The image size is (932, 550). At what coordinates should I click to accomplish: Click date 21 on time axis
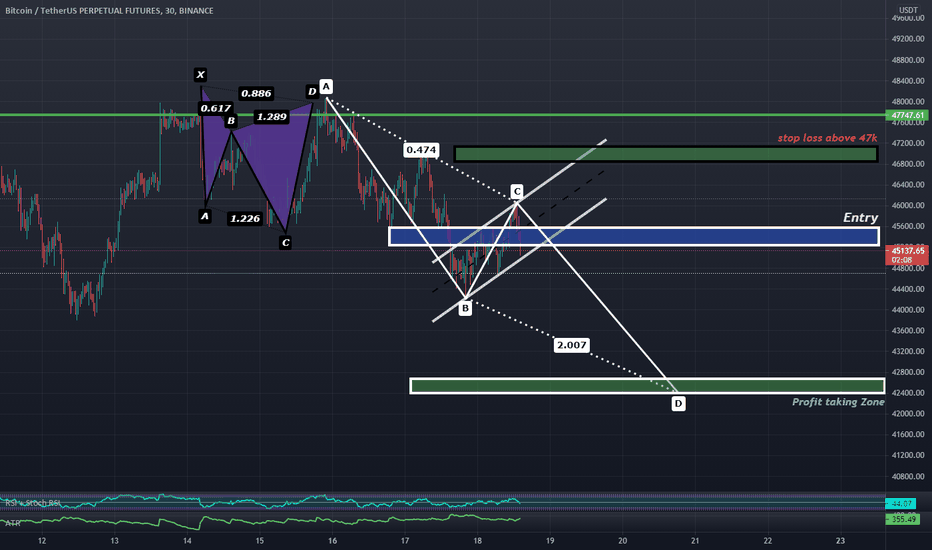[695, 540]
